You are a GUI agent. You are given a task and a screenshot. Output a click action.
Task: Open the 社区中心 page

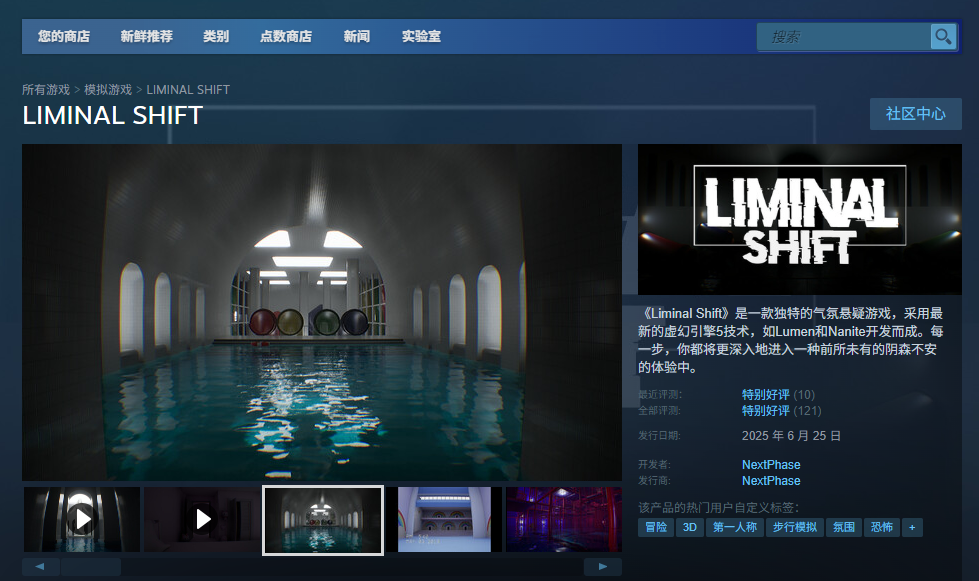coord(915,114)
